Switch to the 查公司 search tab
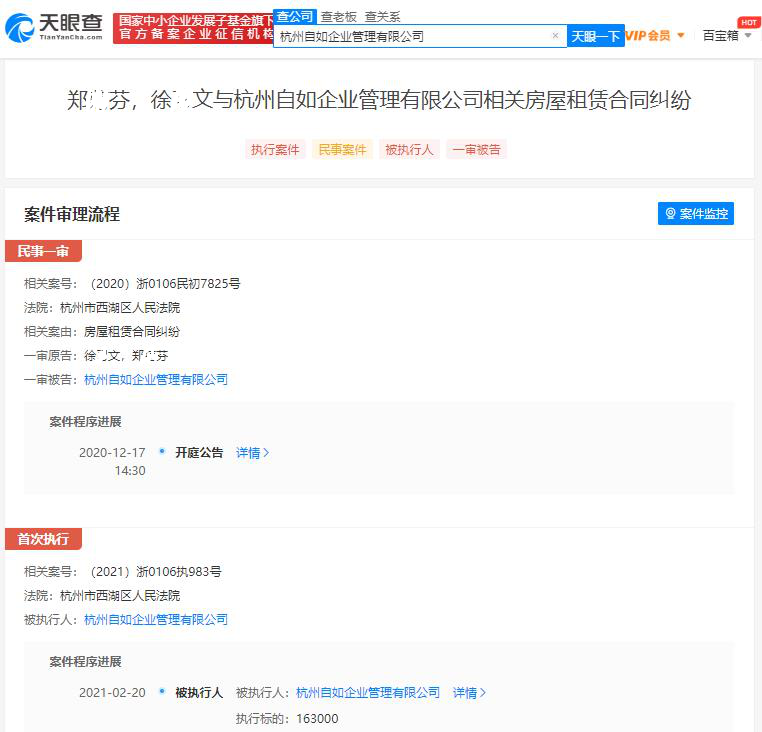This screenshot has width=762, height=732. [x=294, y=17]
